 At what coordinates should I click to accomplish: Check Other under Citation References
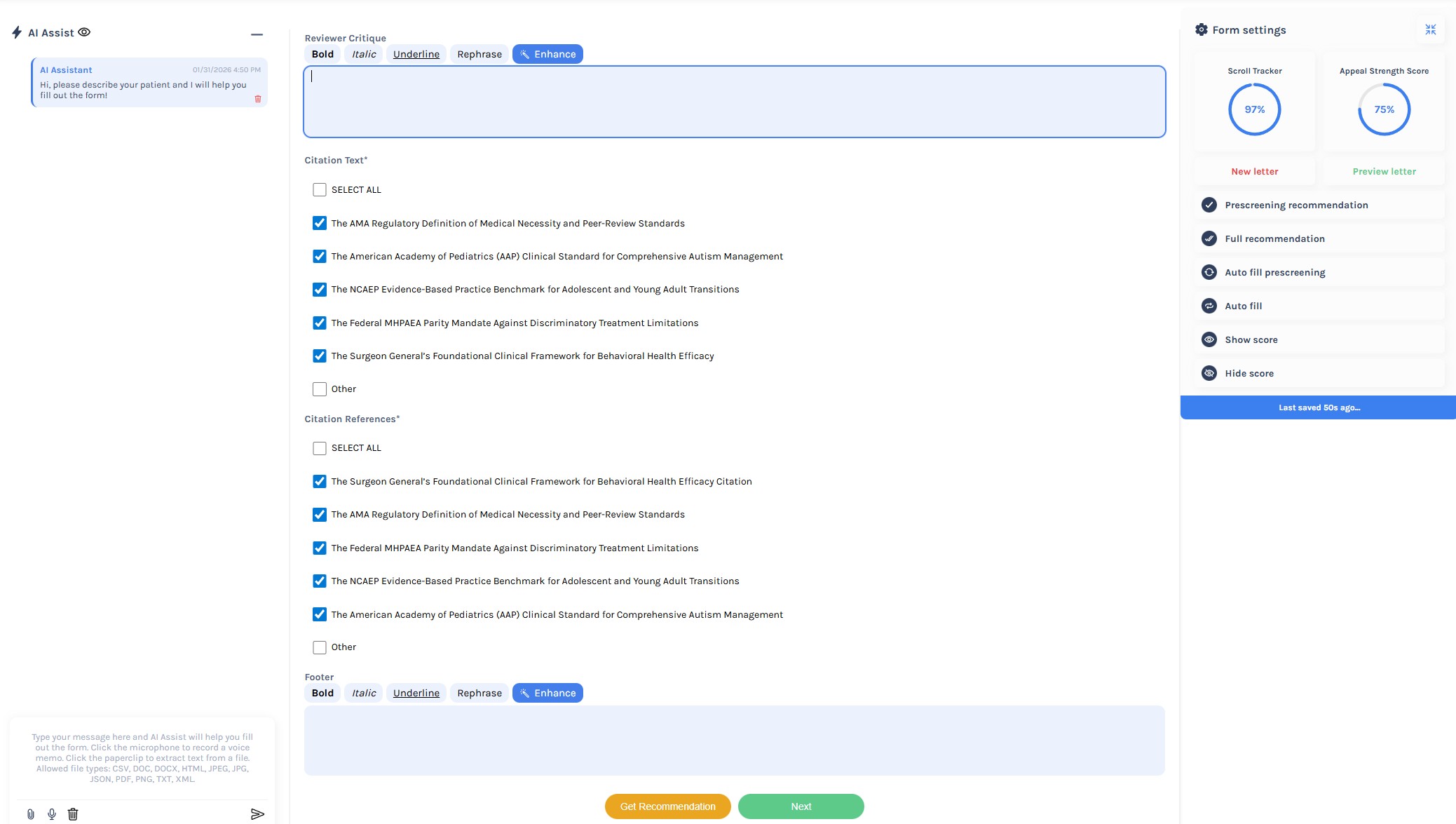point(320,647)
